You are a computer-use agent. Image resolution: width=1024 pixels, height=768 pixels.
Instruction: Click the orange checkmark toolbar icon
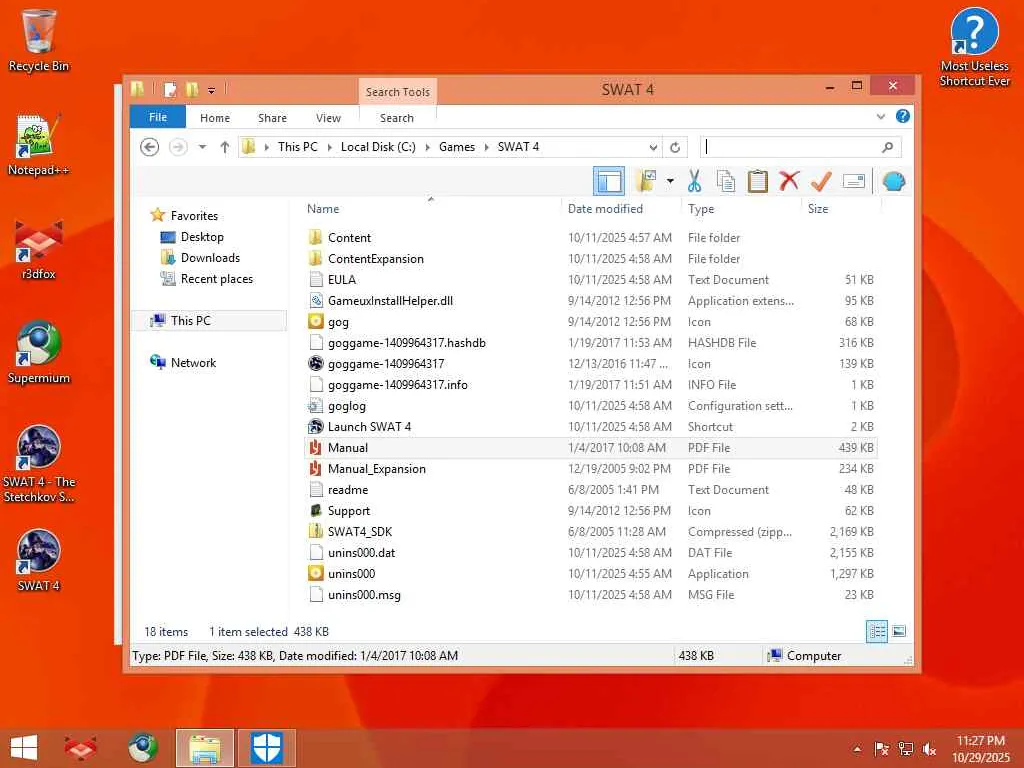point(821,181)
